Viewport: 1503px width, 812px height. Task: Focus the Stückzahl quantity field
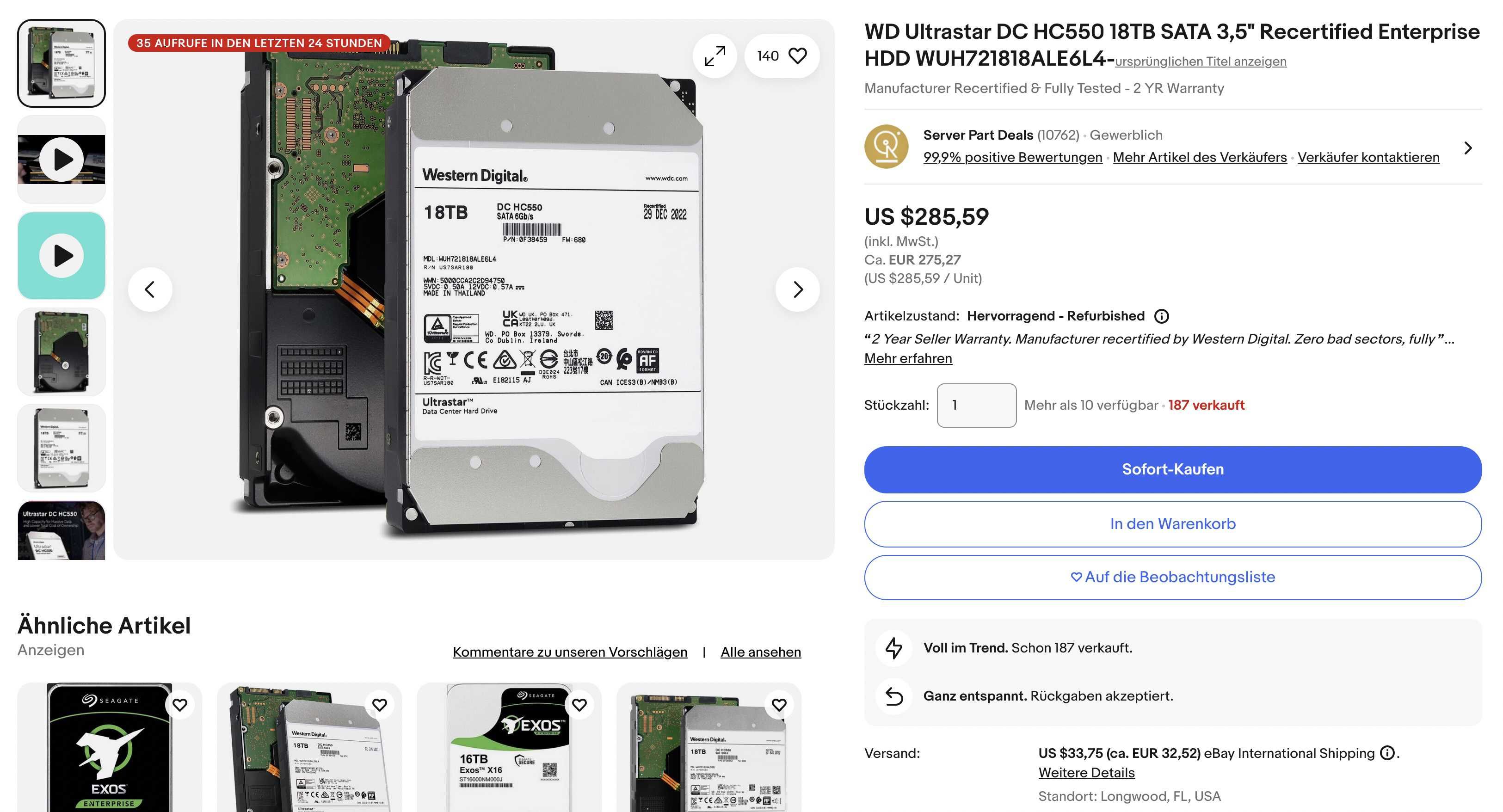coord(976,406)
